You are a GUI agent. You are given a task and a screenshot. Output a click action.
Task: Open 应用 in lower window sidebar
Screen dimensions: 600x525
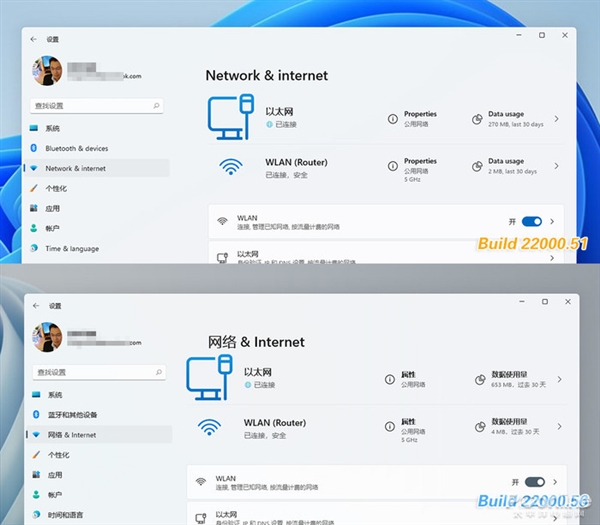[x=99, y=475]
